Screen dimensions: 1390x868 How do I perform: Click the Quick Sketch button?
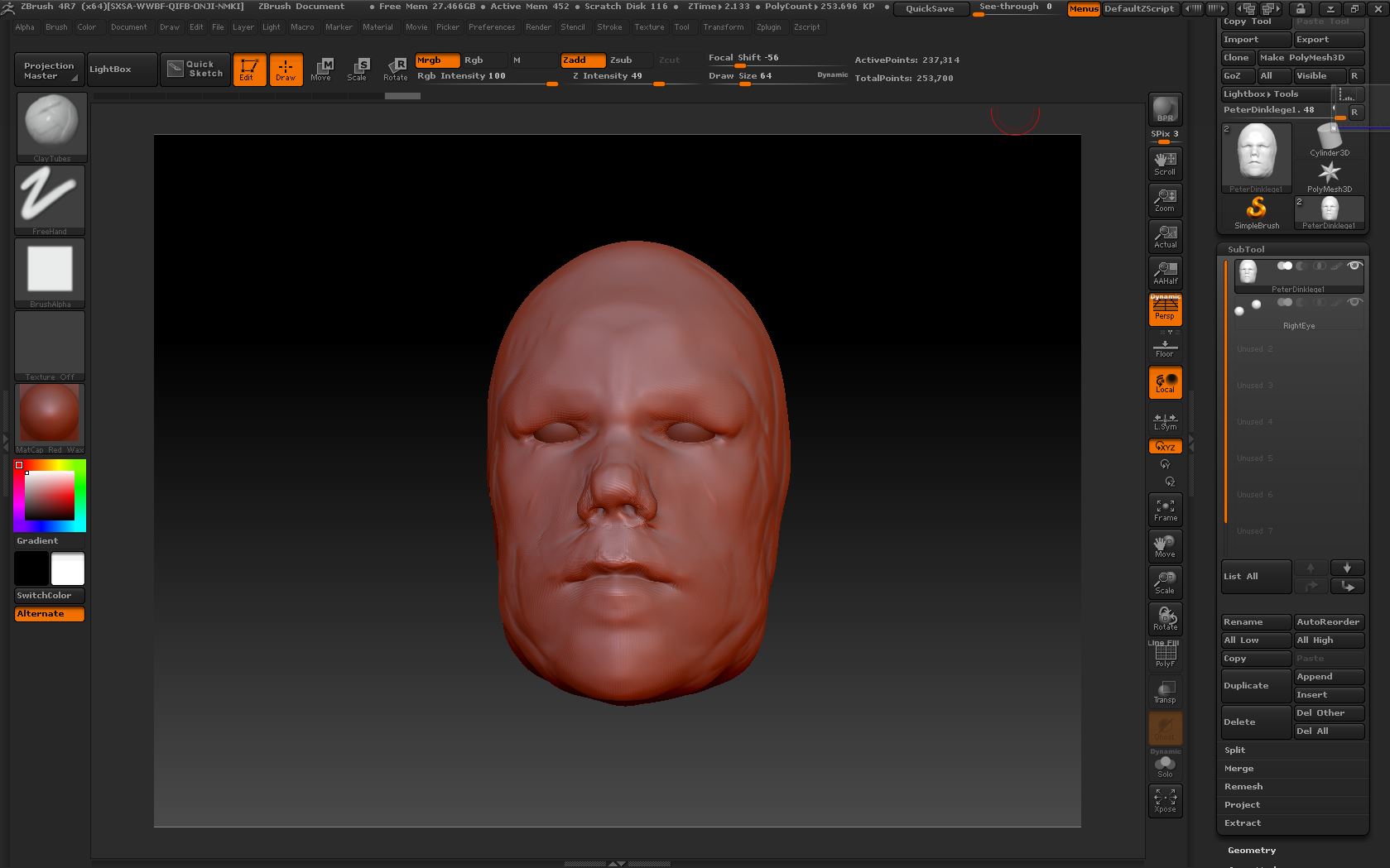click(x=195, y=69)
